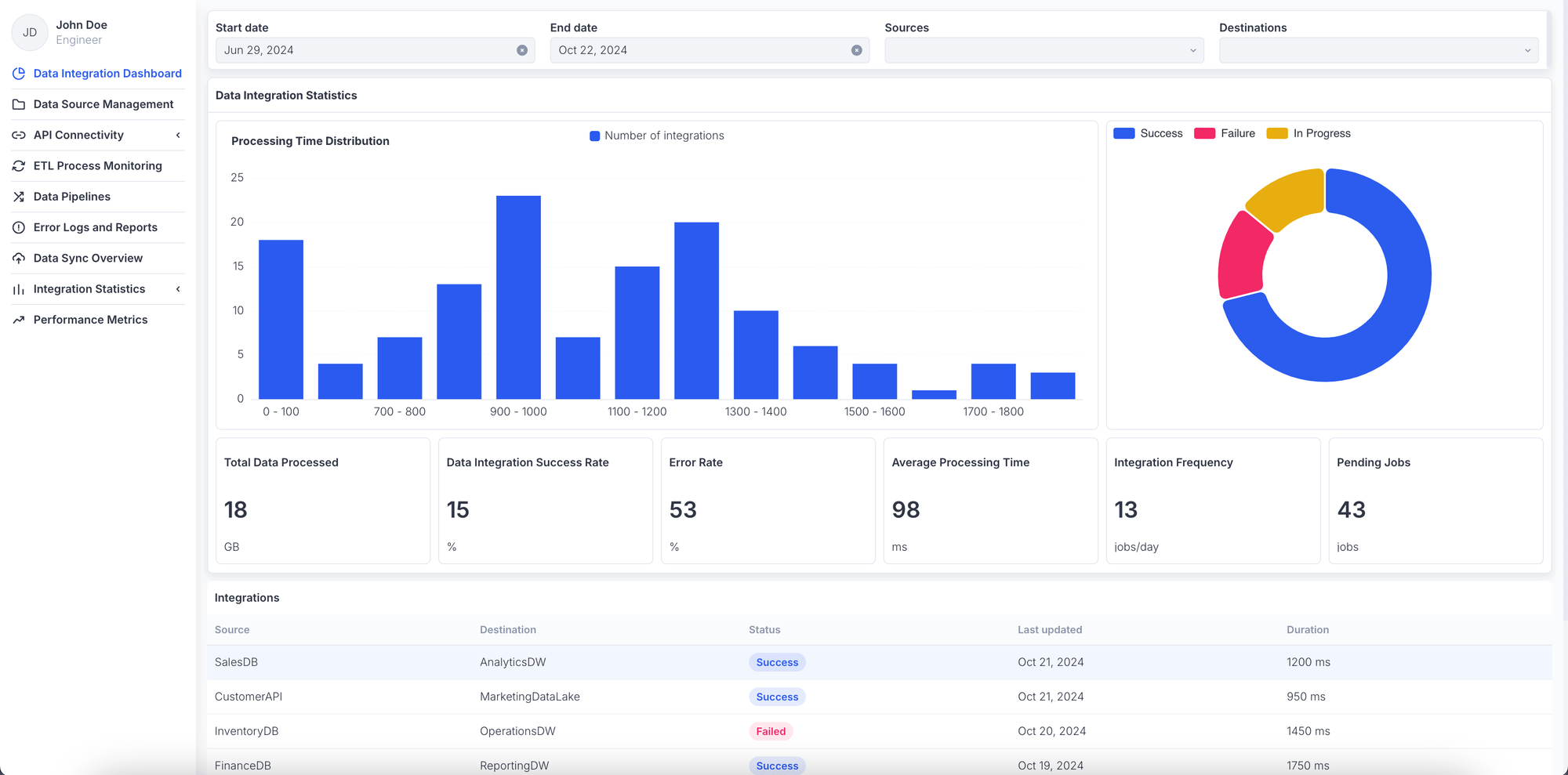
Task: Clear the Start date field
Action: click(523, 50)
